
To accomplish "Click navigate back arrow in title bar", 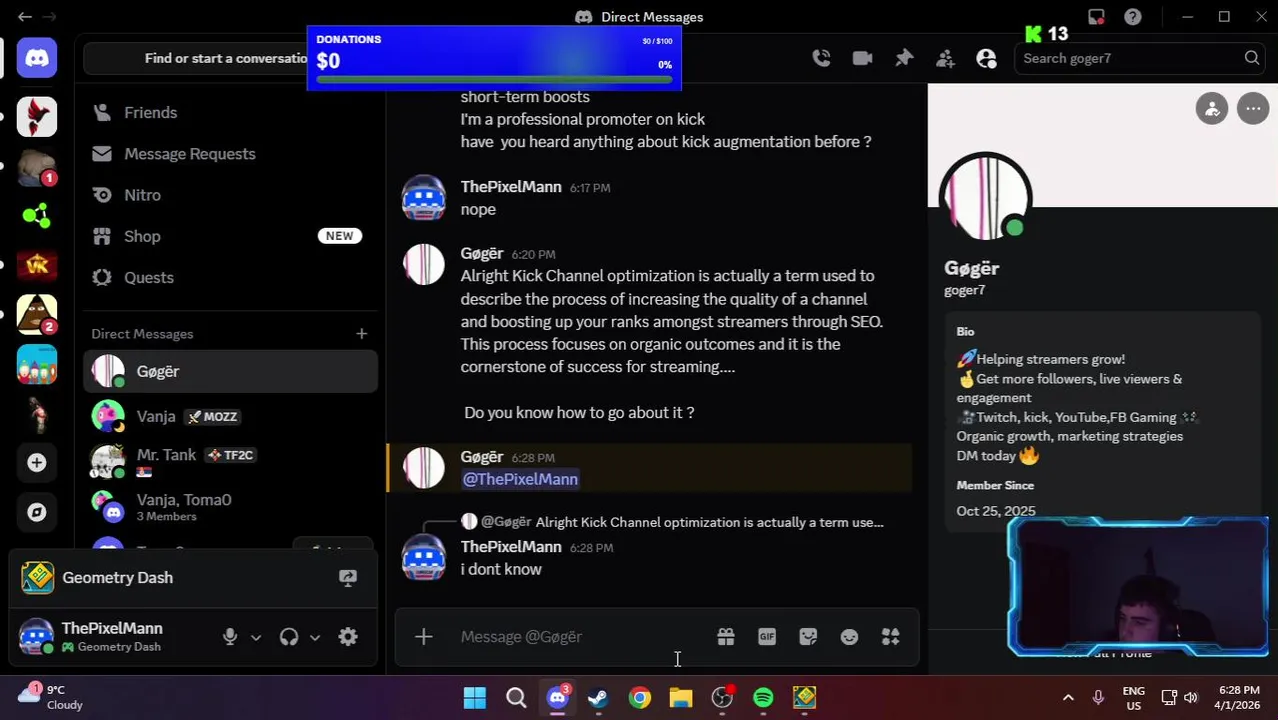I will 25,17.
